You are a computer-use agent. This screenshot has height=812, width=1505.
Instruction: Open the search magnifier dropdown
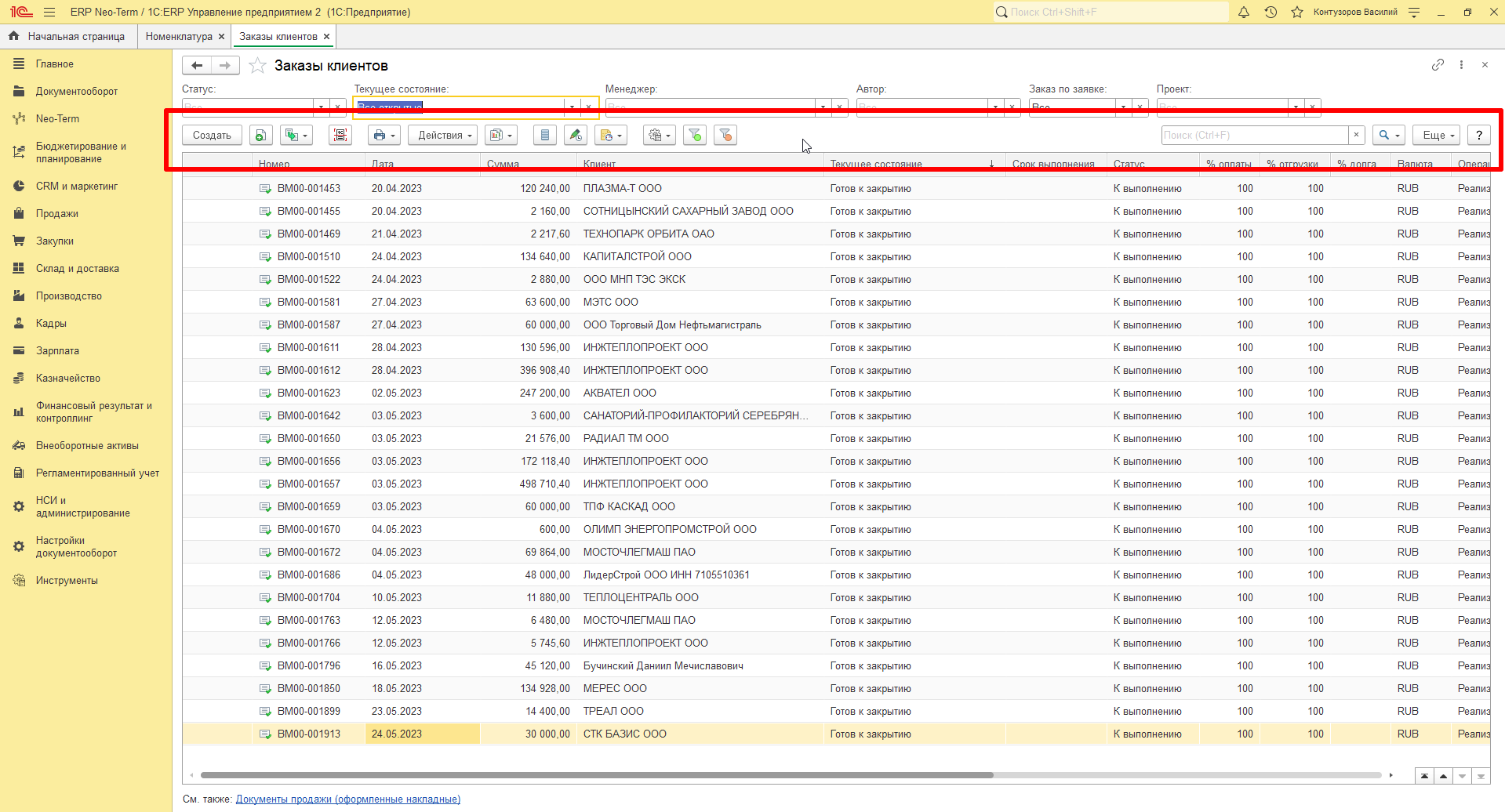(1388, 136)
